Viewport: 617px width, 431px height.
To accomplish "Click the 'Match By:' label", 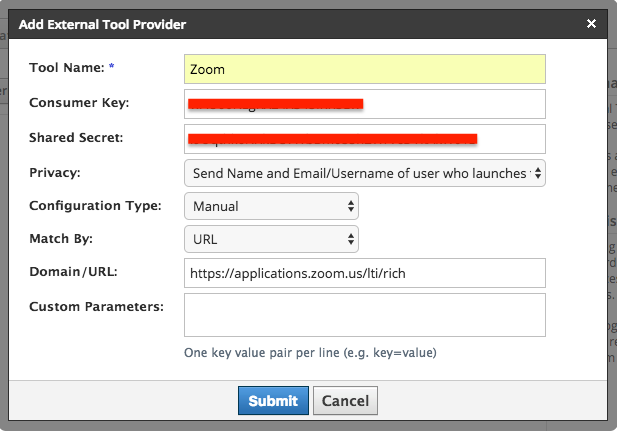I will click(x=61, y=239).
